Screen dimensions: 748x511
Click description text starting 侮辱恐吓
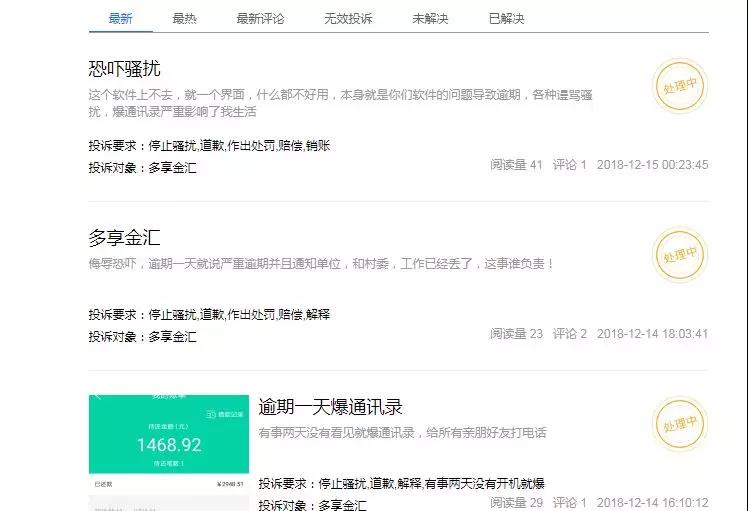coord(321,263)
